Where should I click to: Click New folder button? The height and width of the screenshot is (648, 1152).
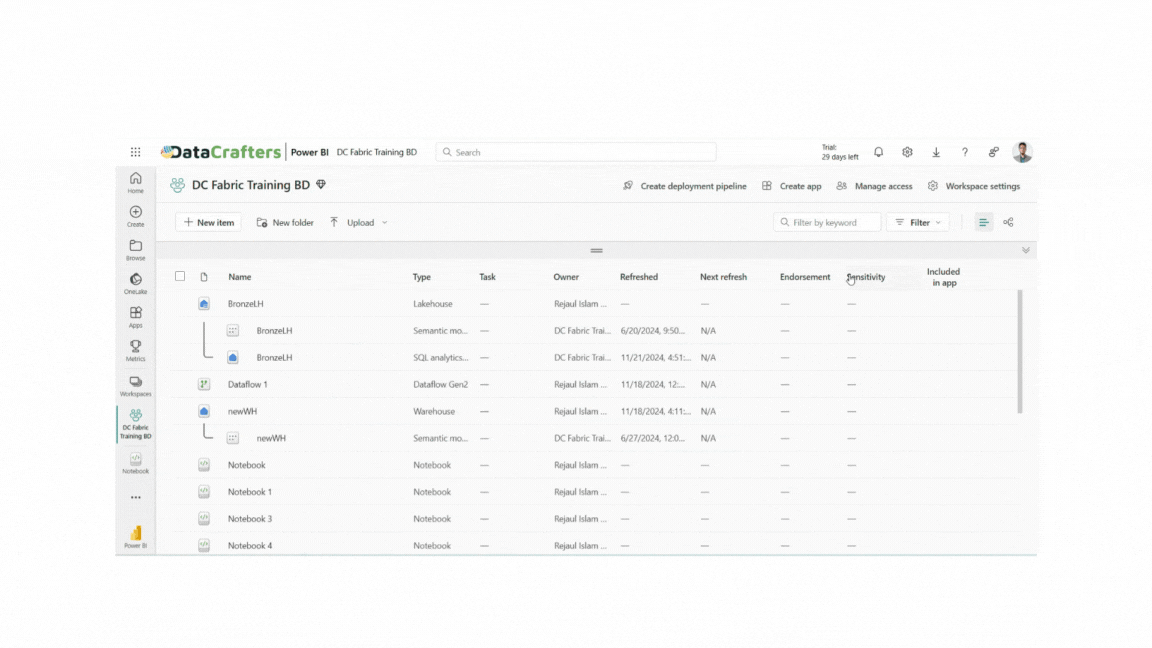[x=285, y=222]
